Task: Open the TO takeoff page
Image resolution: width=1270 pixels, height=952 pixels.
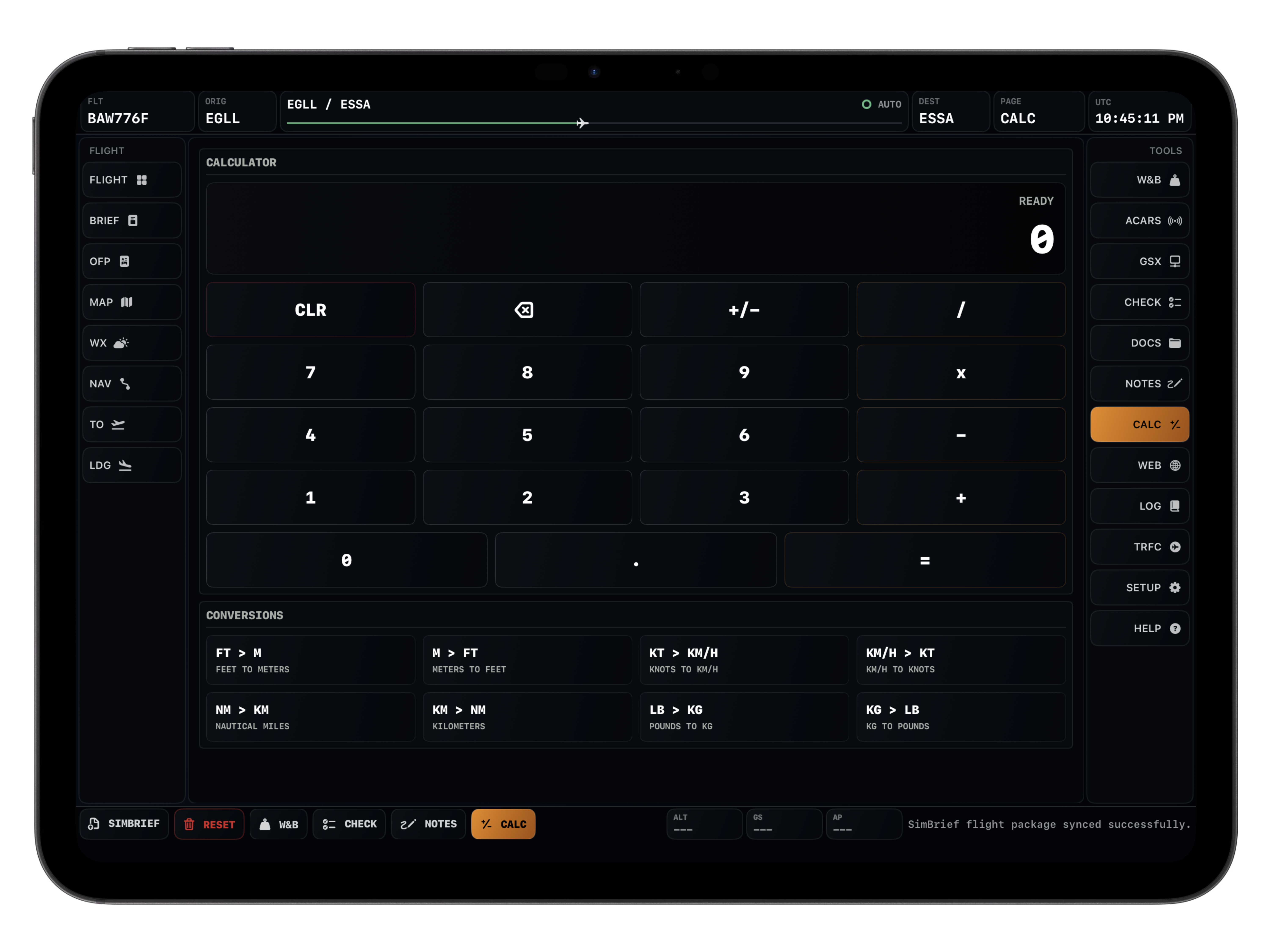Action: tap(132, 424)
